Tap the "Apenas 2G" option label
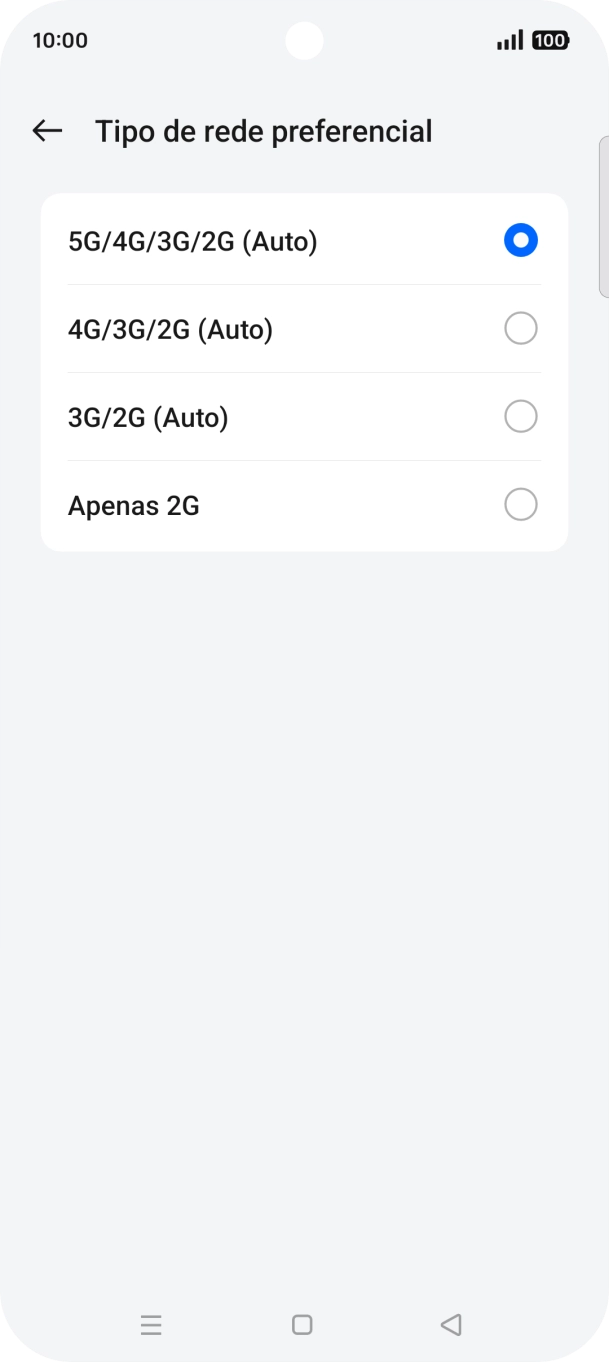609x1362 pixels. click(x=134, y=506)
